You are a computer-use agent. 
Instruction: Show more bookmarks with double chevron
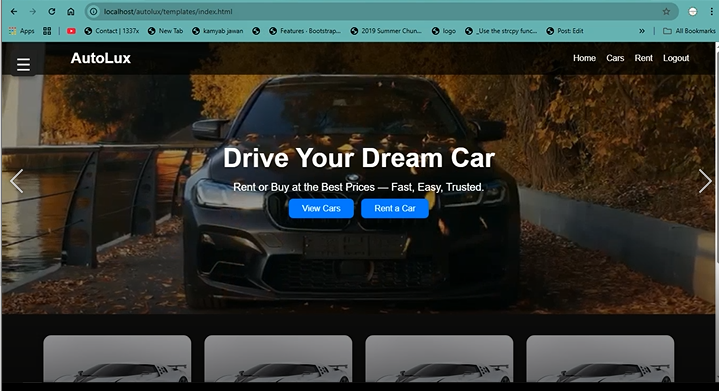point(642,31)
